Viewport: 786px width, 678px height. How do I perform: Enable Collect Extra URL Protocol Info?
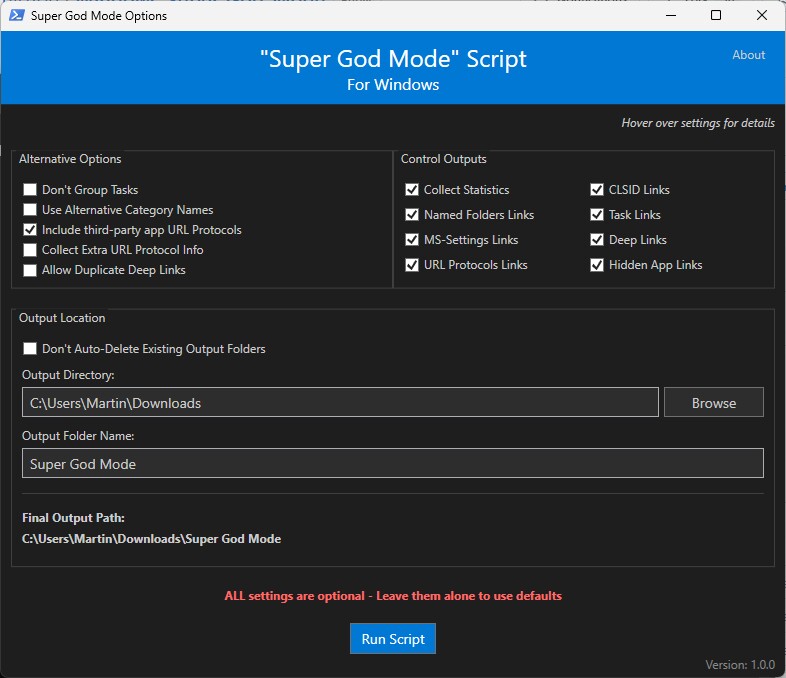(x=31, y=250)
